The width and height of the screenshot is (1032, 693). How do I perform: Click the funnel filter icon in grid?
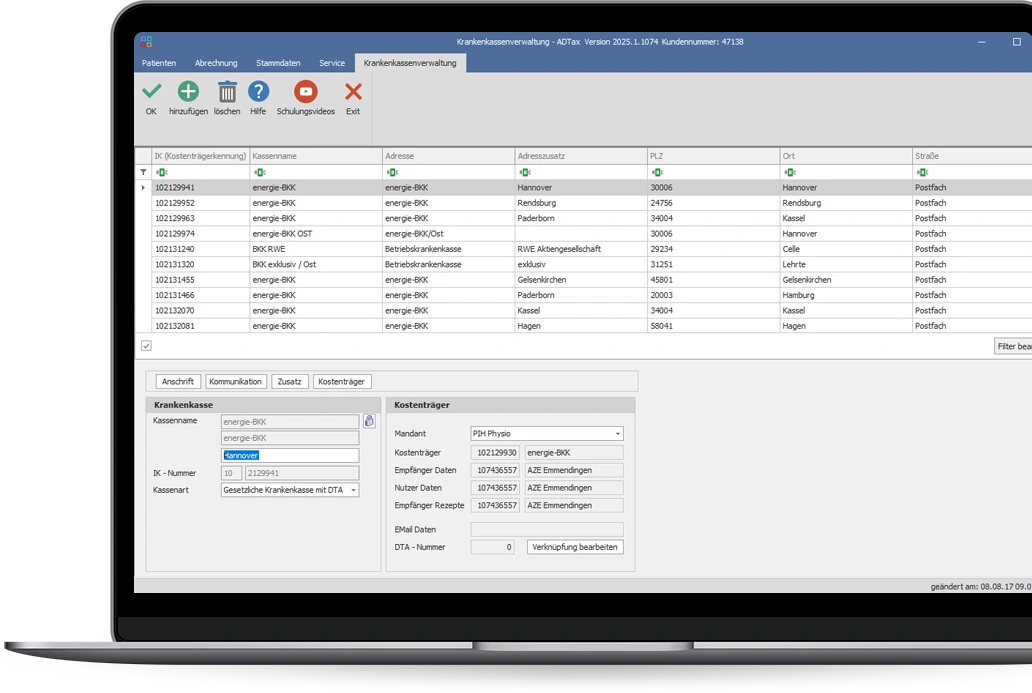[142, 172]
